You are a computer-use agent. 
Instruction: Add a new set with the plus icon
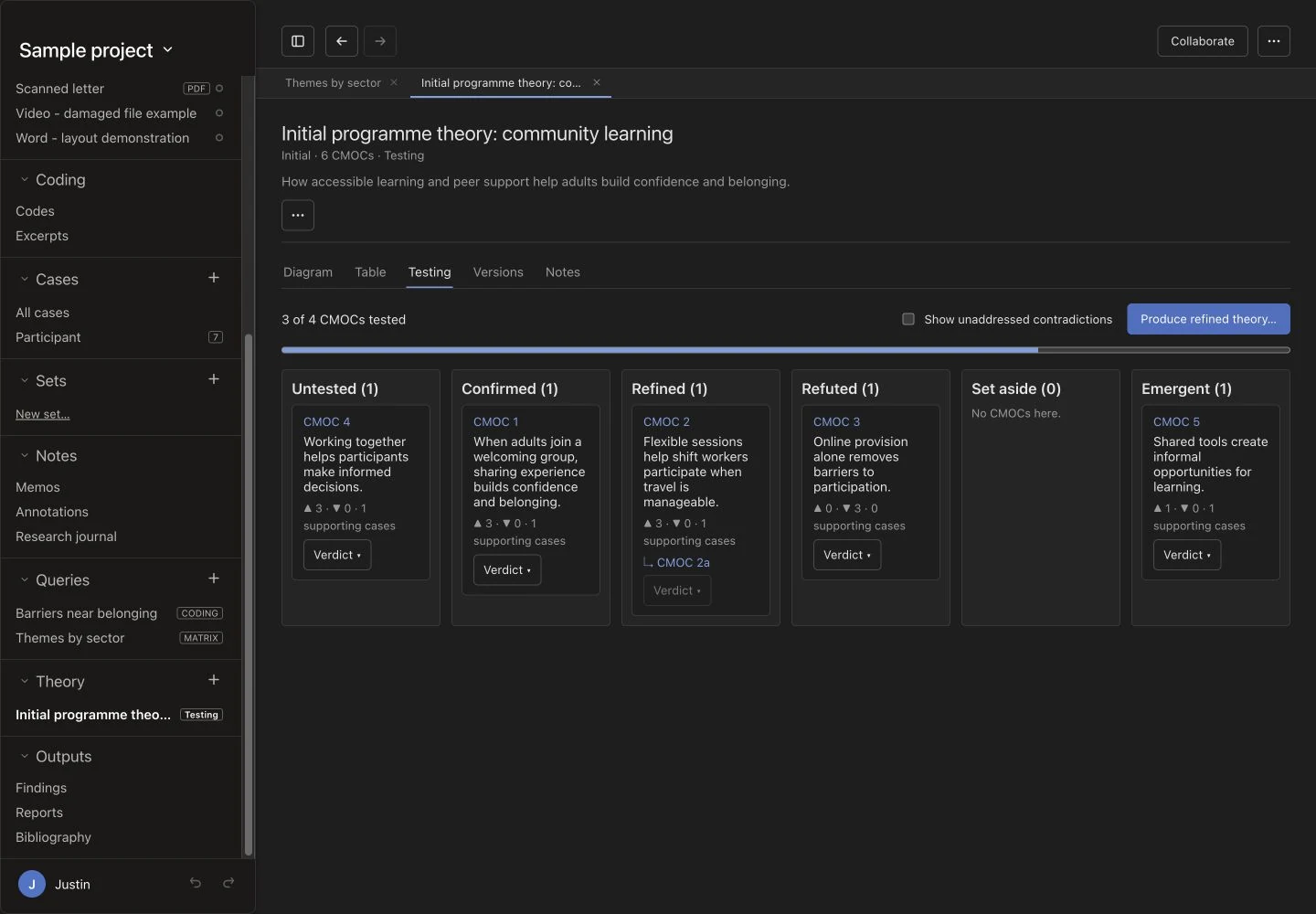point(214,379)
